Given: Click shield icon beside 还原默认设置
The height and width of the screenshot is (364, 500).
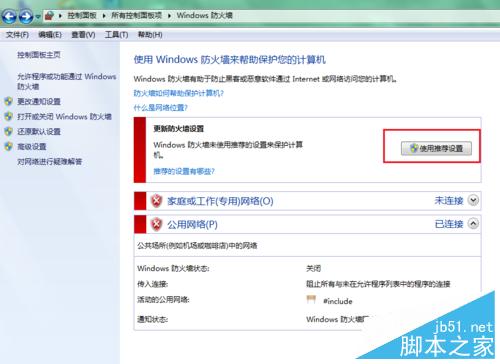Looking at the screenshot, I should pos(9,131).
